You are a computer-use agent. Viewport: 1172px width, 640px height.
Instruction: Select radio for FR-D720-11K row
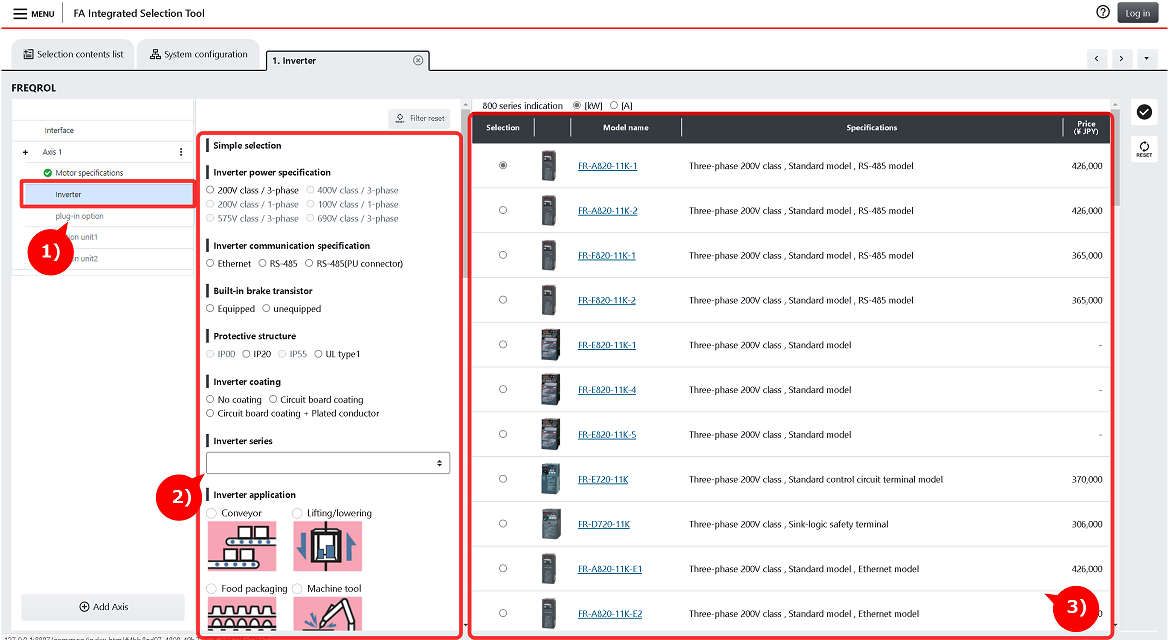coord(503,524)
